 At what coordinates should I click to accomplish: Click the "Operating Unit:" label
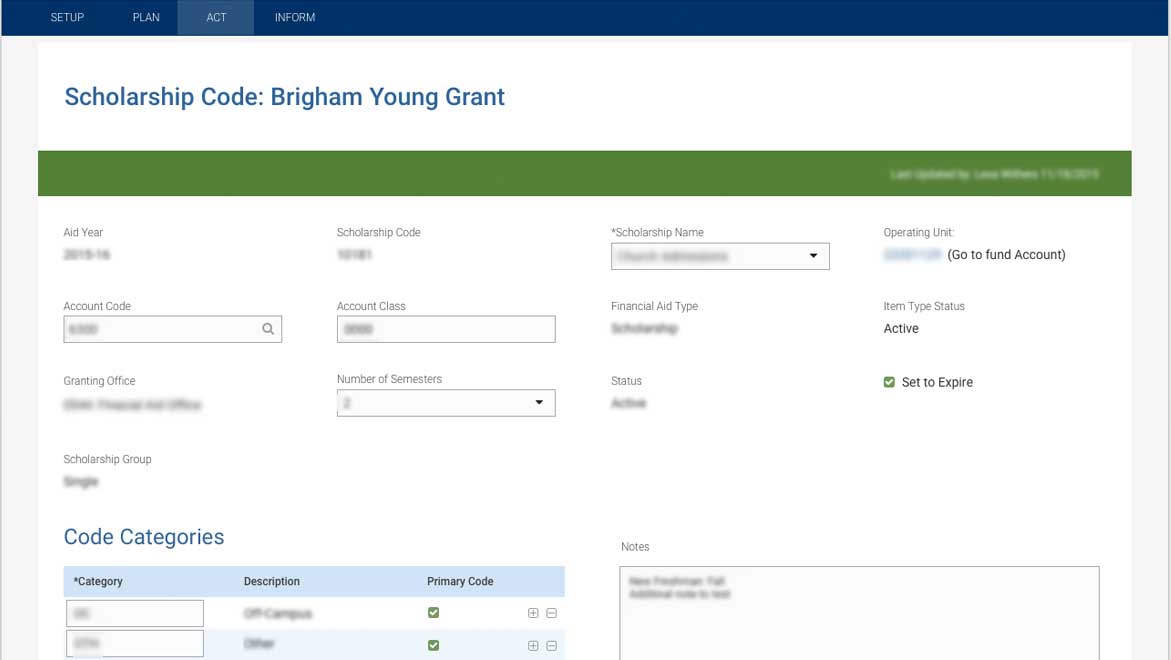pos(919,232)
